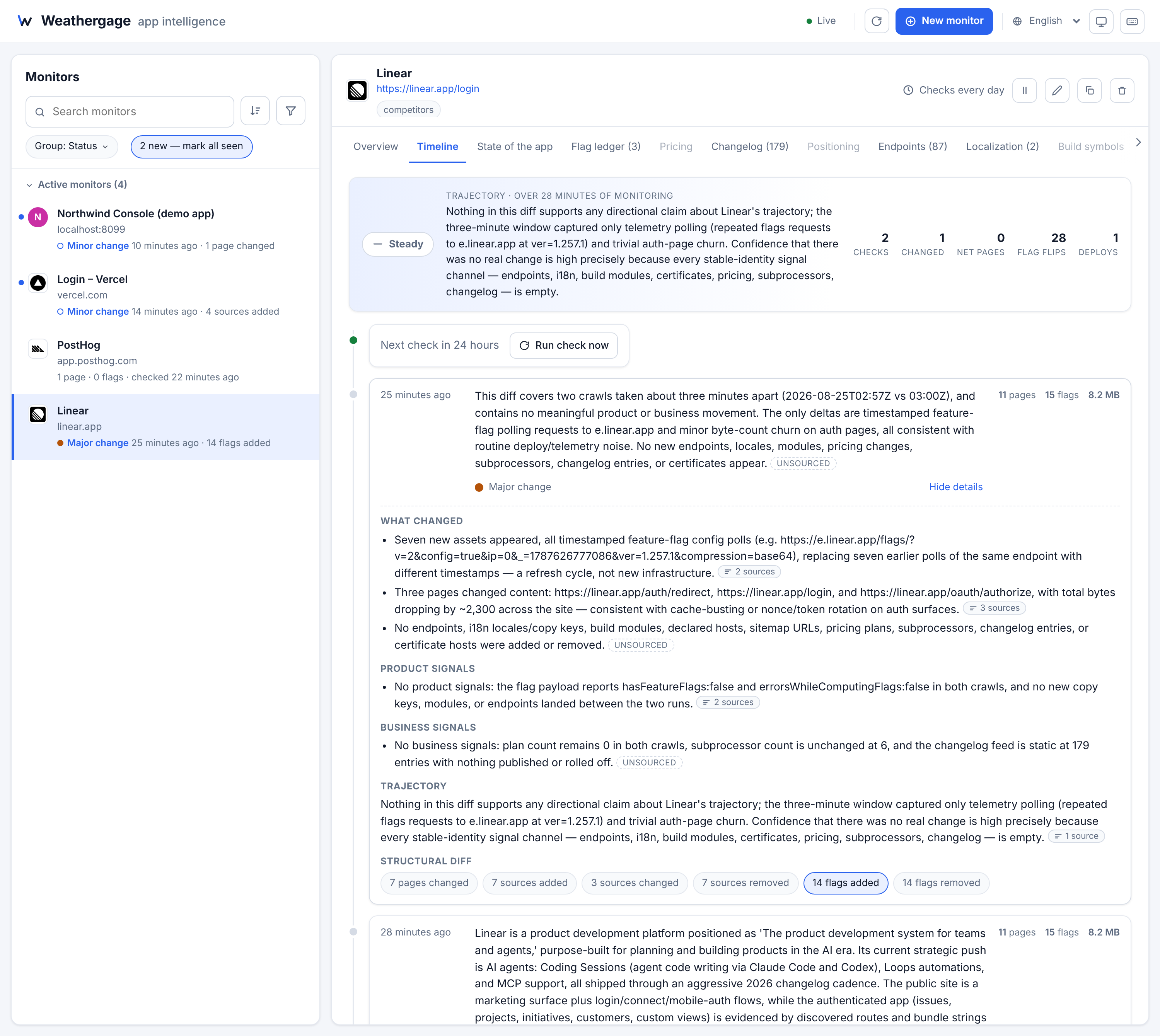Click the refresh icon in top bar
The image size is (1160, 1036).
click(x=877, y=21)
